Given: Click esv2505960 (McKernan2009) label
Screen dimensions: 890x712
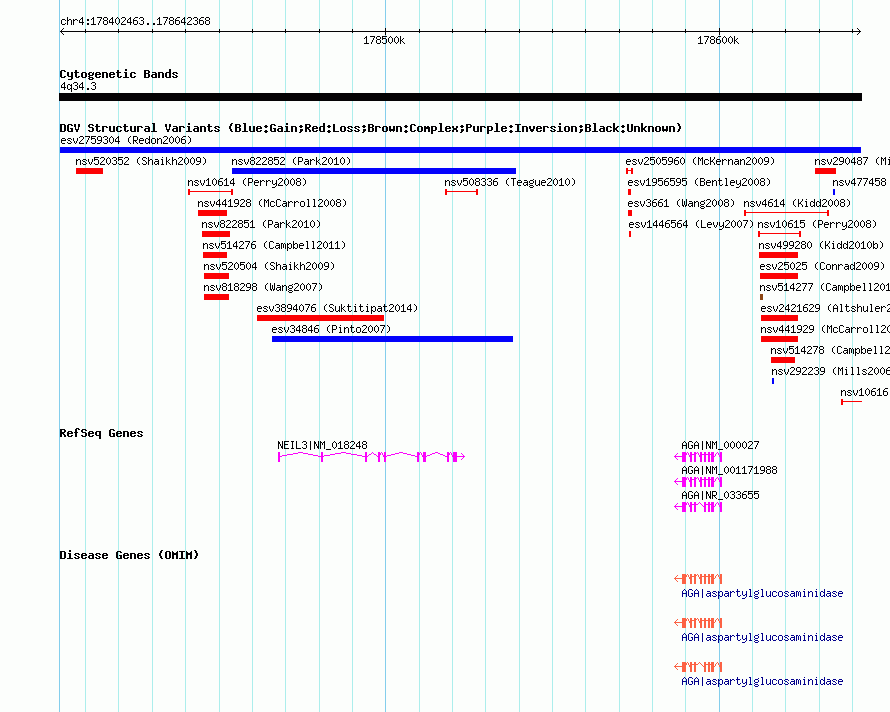Looking at the screenshot, I should 700,161.
